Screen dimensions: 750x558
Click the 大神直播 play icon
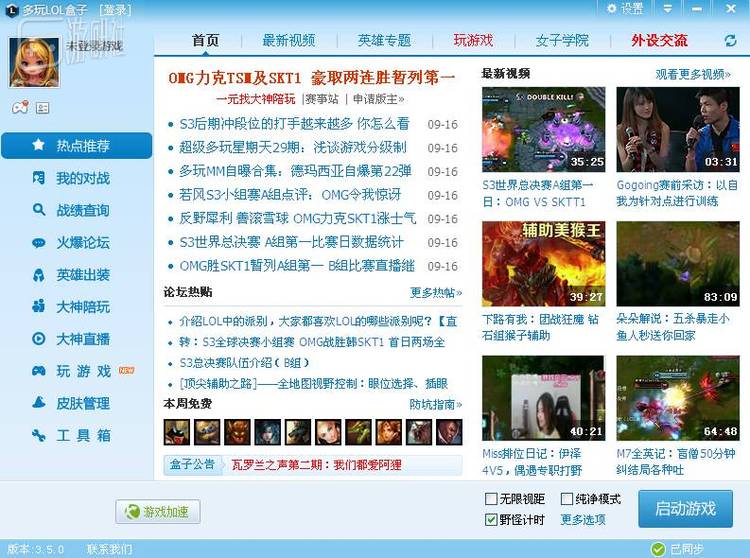pyautogui.click(x=38, y=339)
